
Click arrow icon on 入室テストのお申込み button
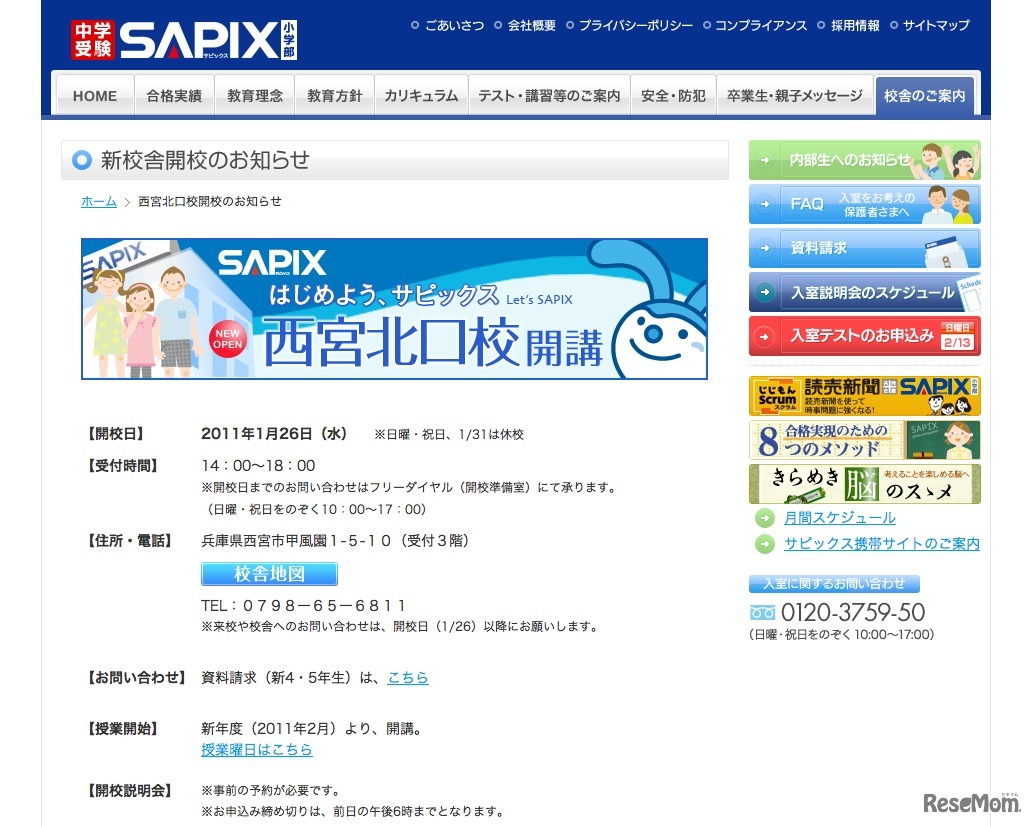coord(765,336)
